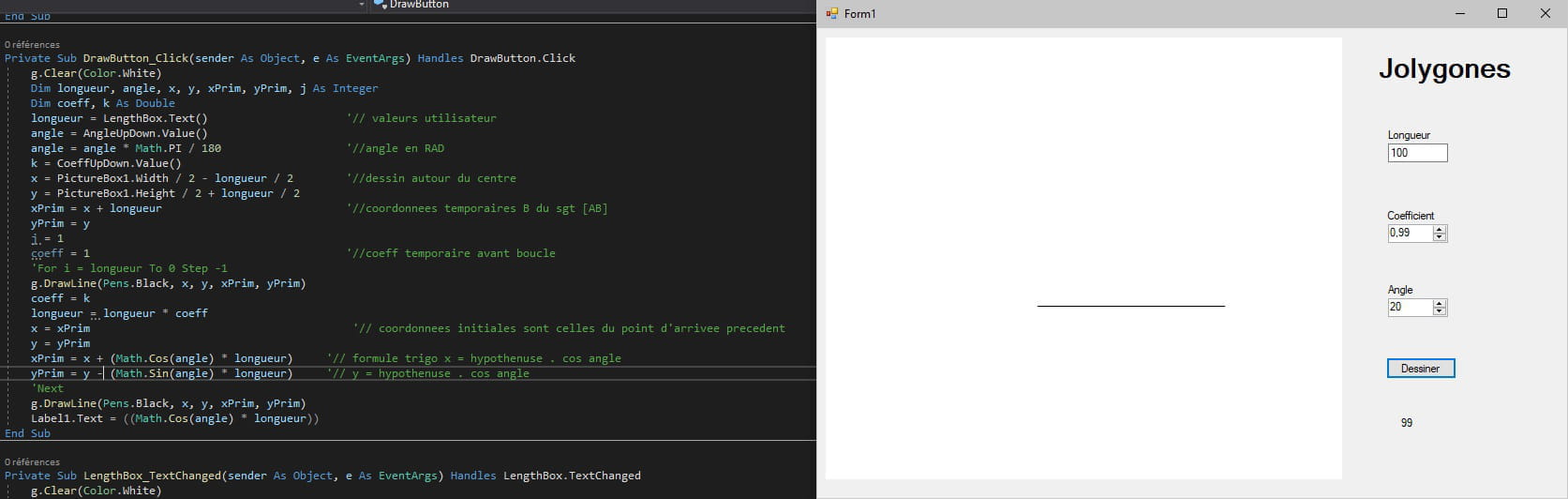This screenshot has width=1568, height=499.
Task: Click the 'longueur = longueur * coeff' line
Action: pyautogui.click(x=119, y=313)
